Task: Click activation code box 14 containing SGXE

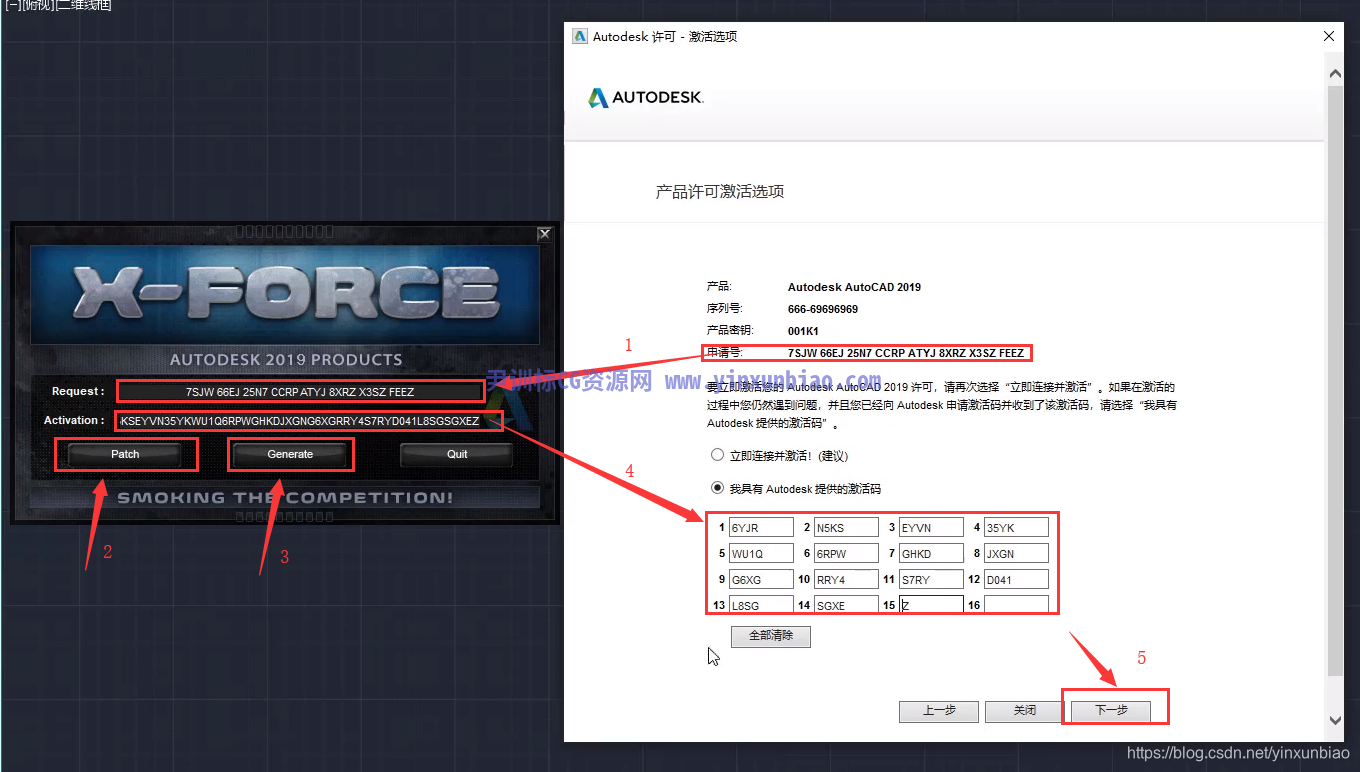Action: pyautogui.click(x=846, y=605)
